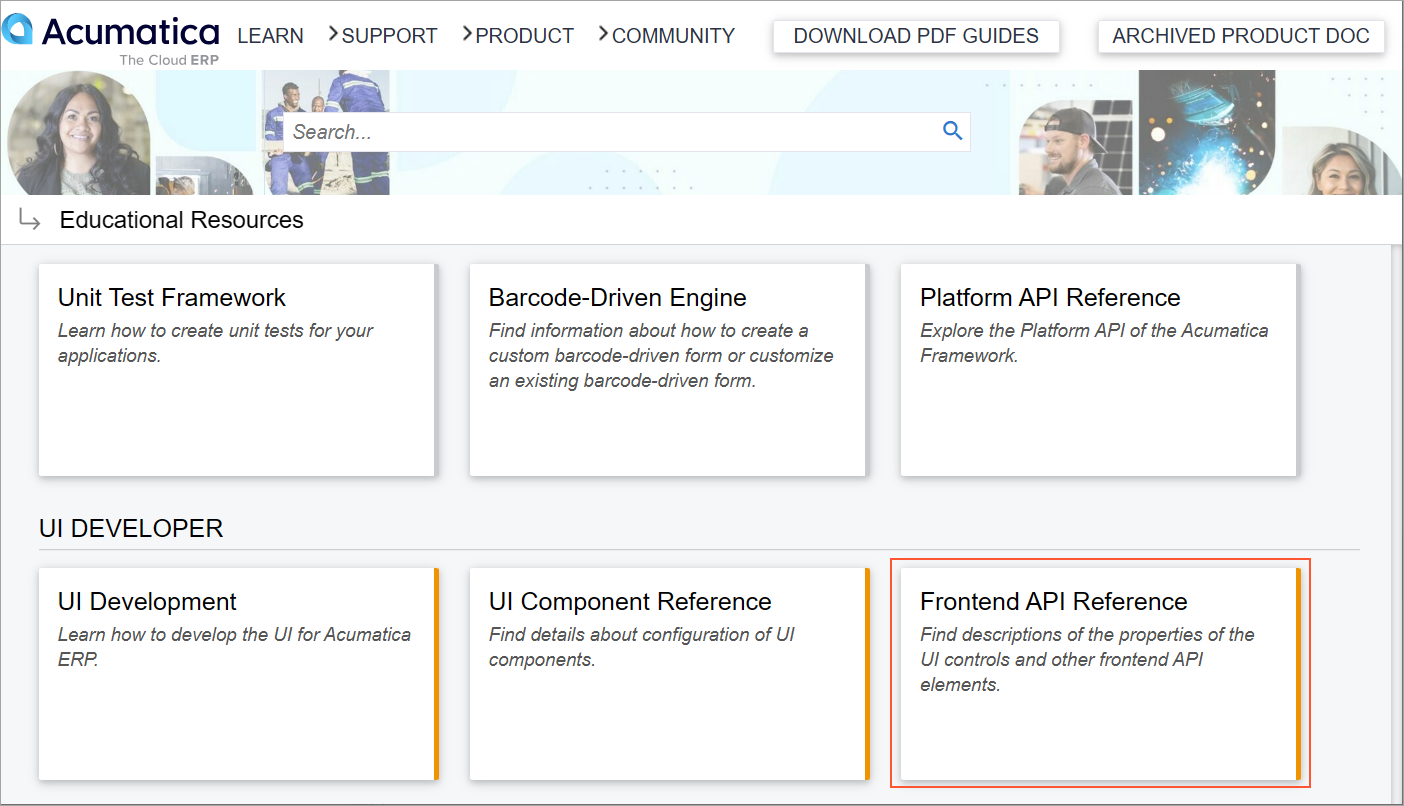The width and height of the screenshot is (1404, 806).
Task: Click the Archived Product Doc button
Action: pos(1241,37)
